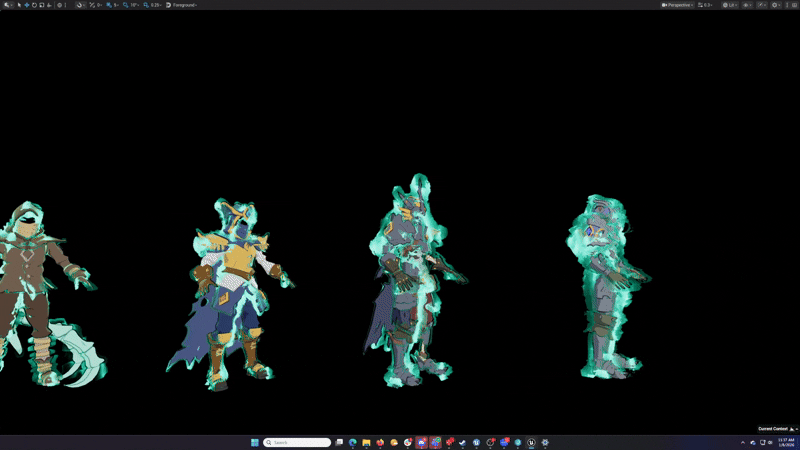Open Settings gear in taskbar
The height and width of the screenshot is (450, 800).
click(545, 442)
